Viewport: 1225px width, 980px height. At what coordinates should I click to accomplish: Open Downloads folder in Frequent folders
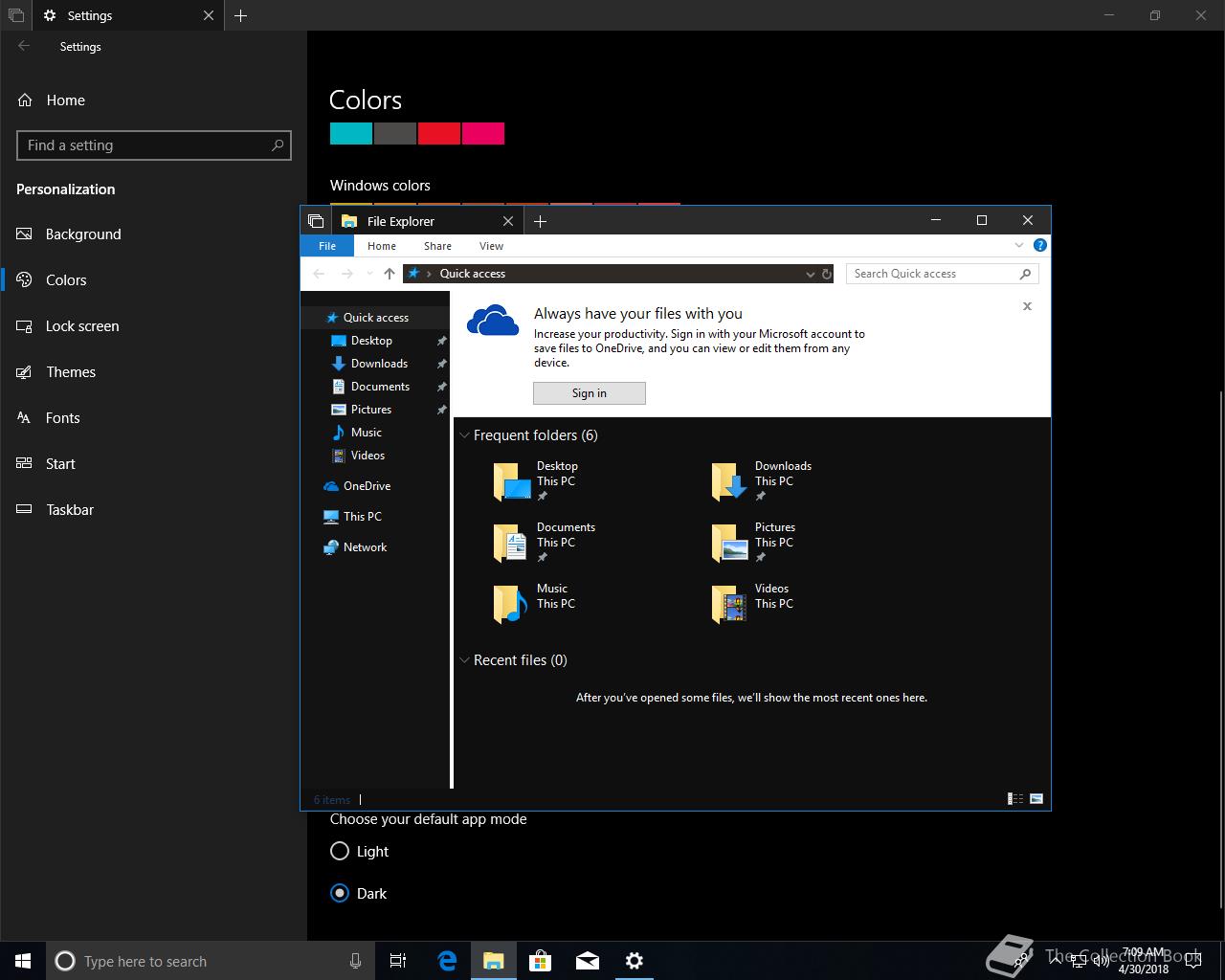(763, 481)
